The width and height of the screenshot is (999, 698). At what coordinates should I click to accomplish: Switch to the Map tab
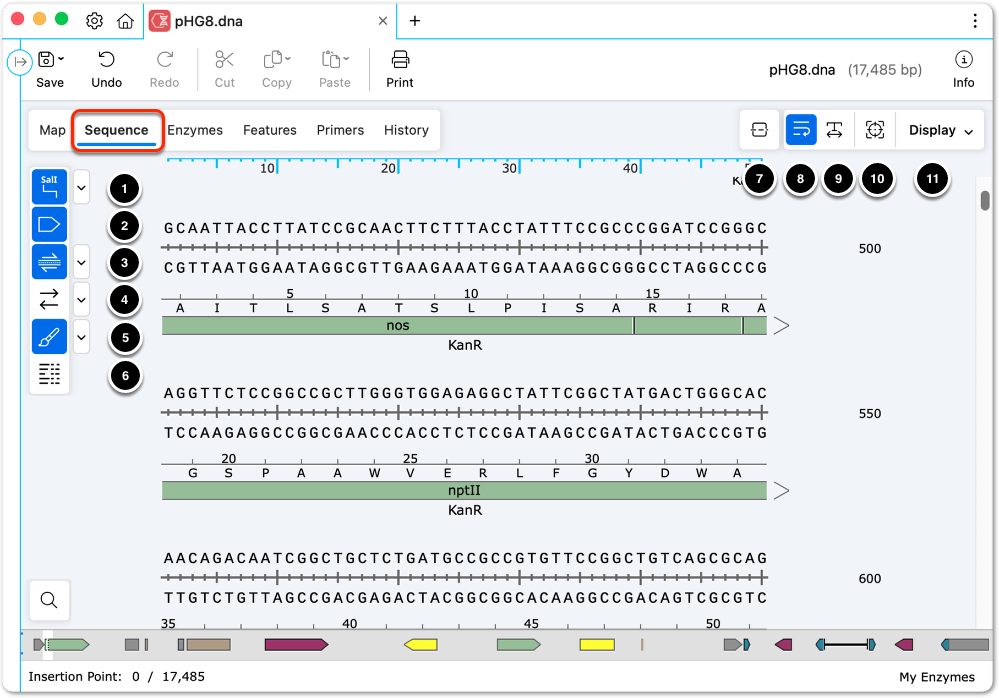pos(52,130)
